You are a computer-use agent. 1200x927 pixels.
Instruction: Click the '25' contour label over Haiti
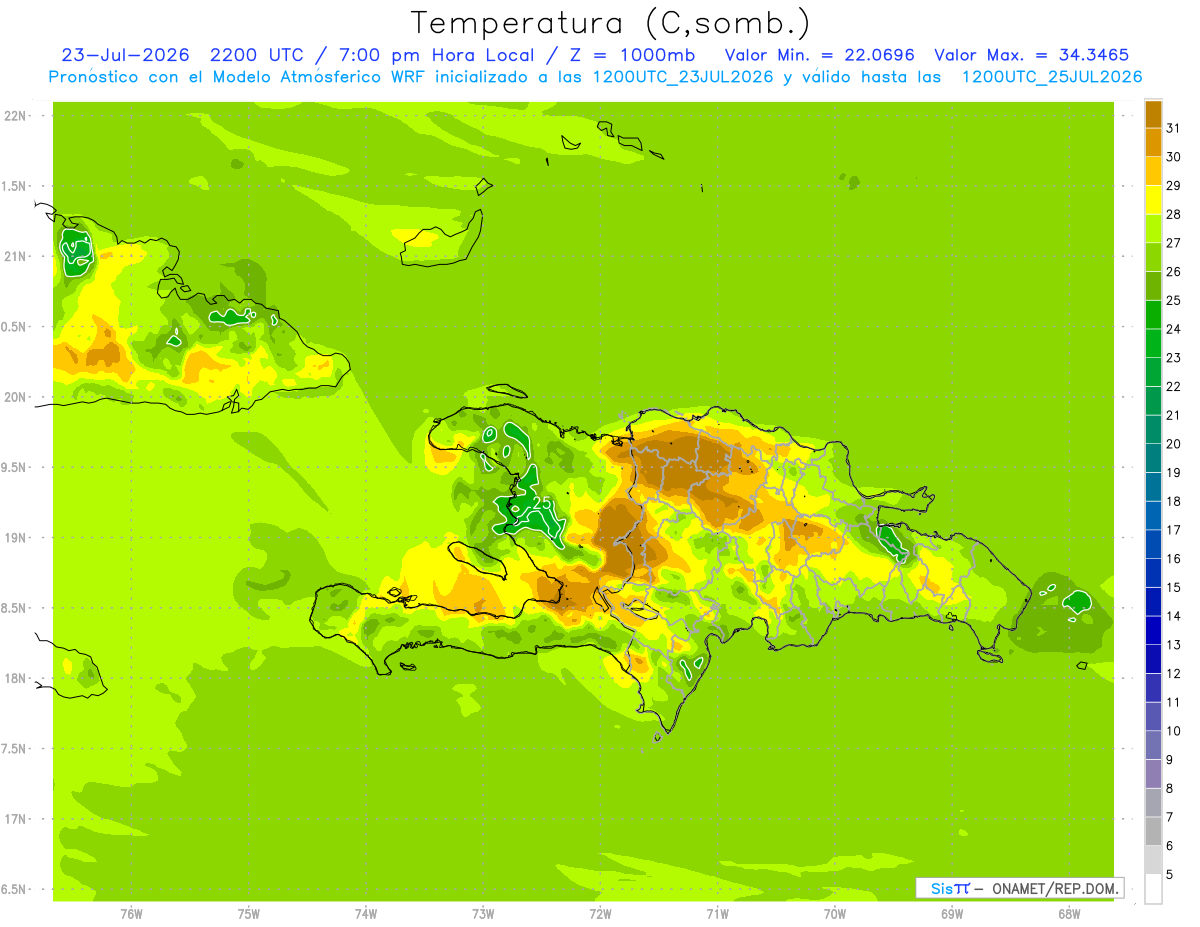pos(543,502)
